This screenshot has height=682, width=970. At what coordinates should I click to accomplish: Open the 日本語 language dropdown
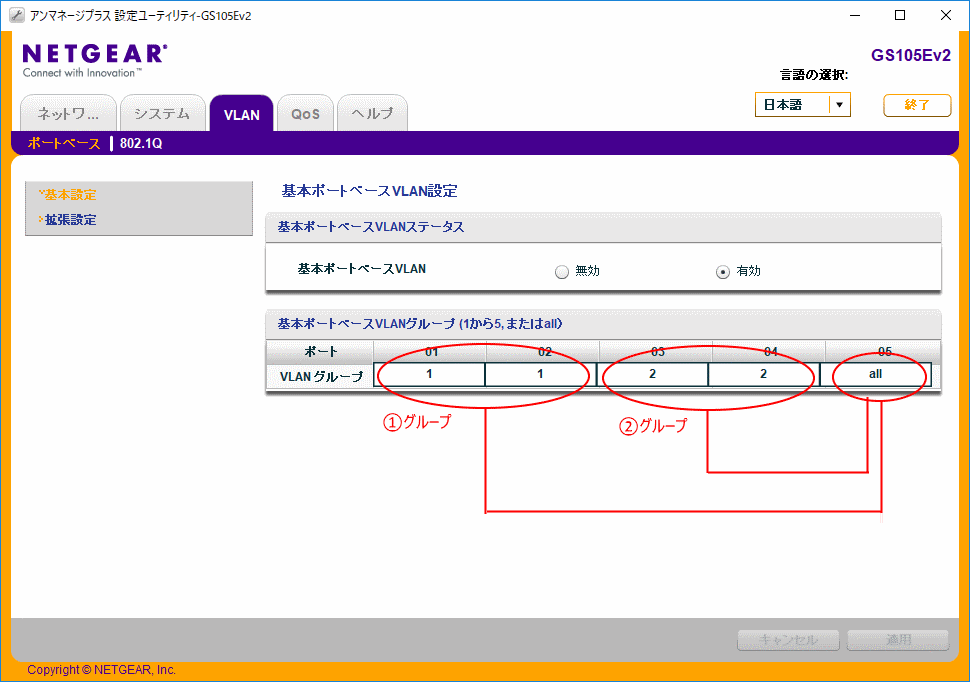point(802,105)
